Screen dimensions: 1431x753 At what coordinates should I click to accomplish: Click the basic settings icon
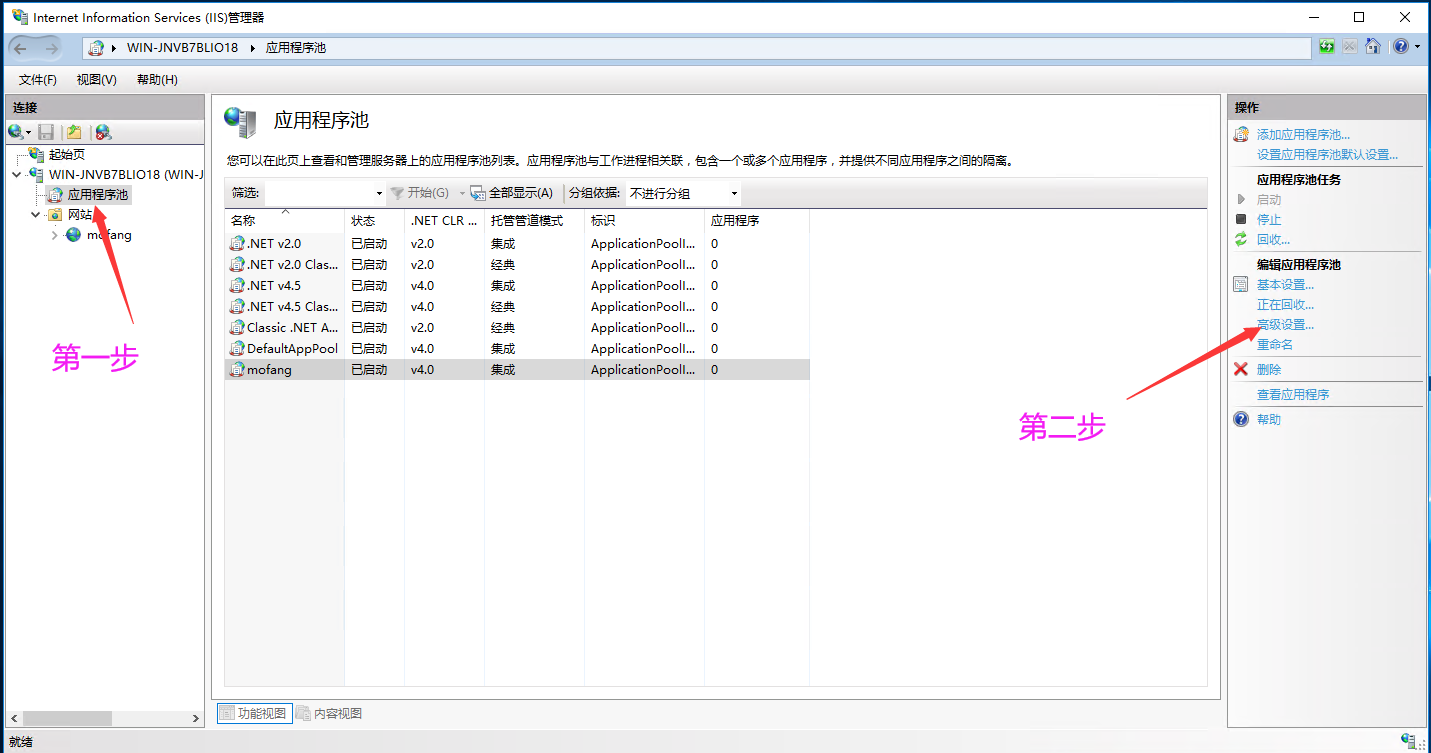point(1241,284)
